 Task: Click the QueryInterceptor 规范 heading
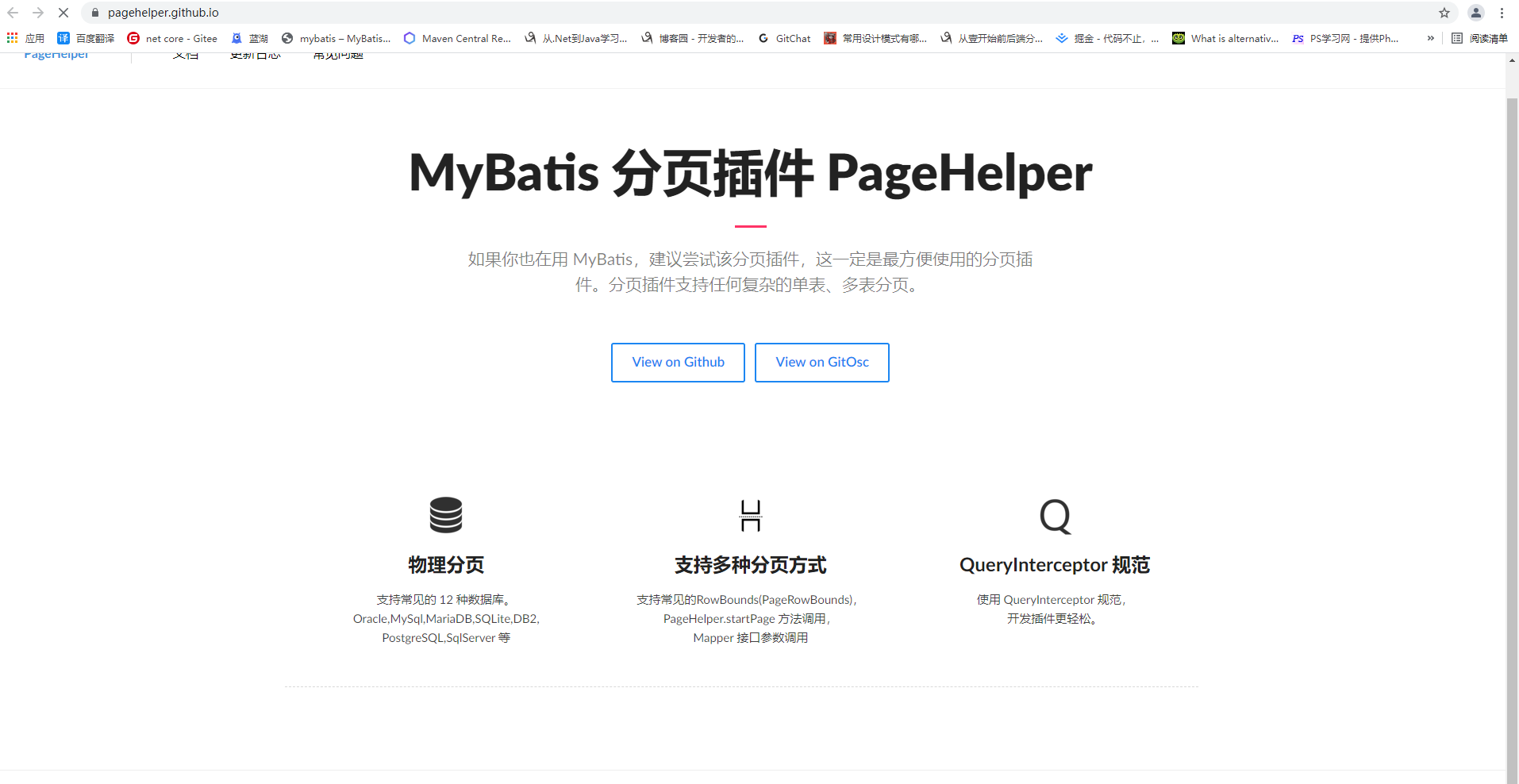click(x=1055, y=565)
